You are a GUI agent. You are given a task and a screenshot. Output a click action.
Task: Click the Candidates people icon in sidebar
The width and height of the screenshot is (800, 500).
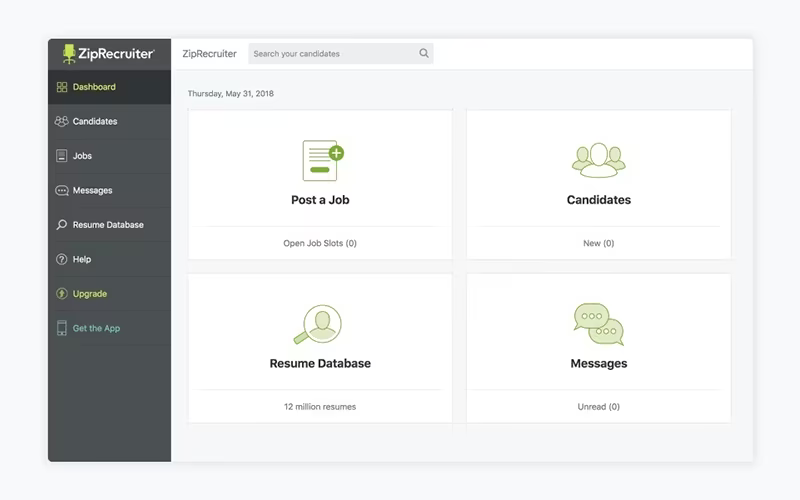(x=62, y=121)
